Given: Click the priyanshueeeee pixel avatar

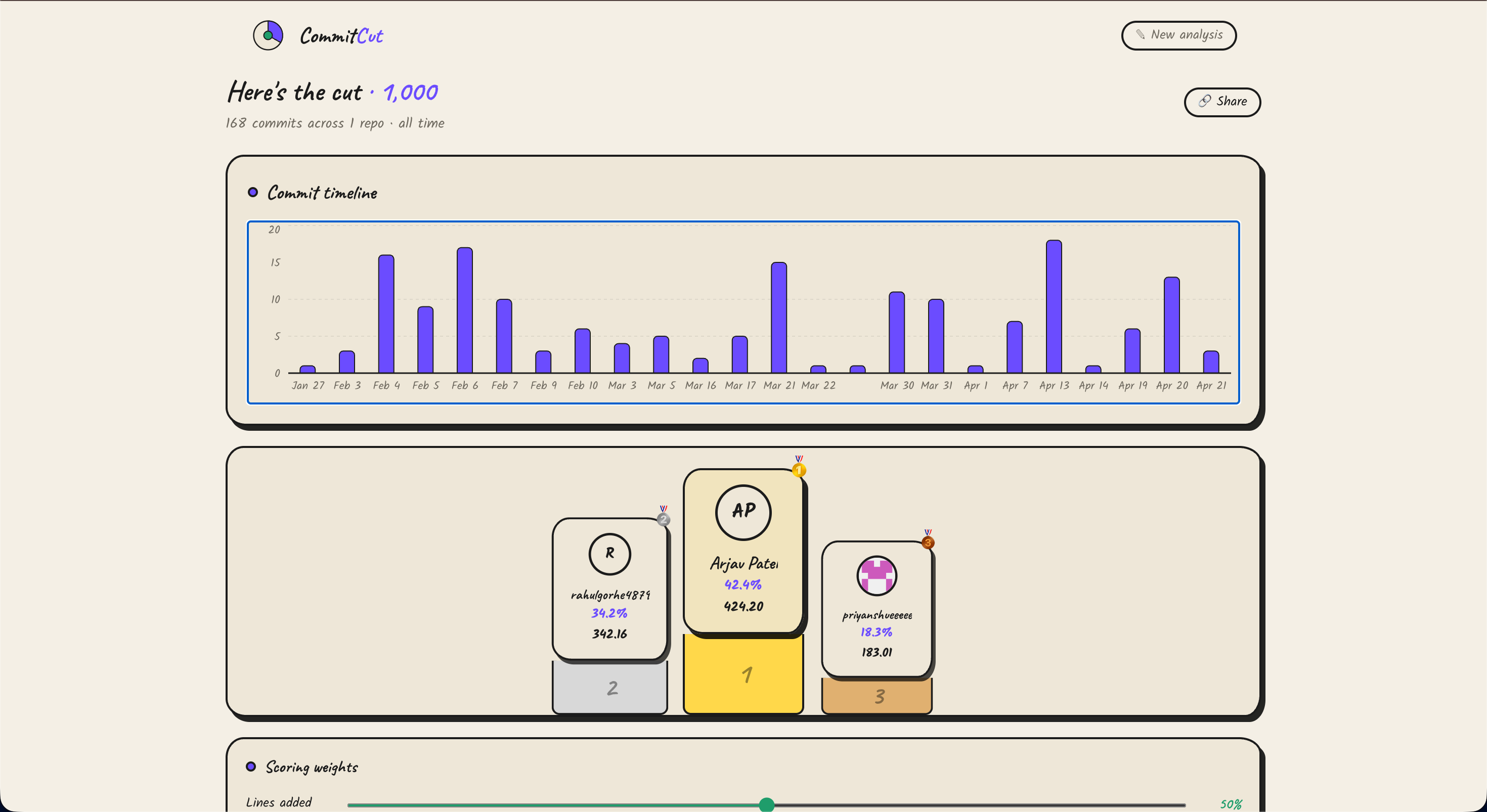Looking at the screenshot, I should click(876, 575).
